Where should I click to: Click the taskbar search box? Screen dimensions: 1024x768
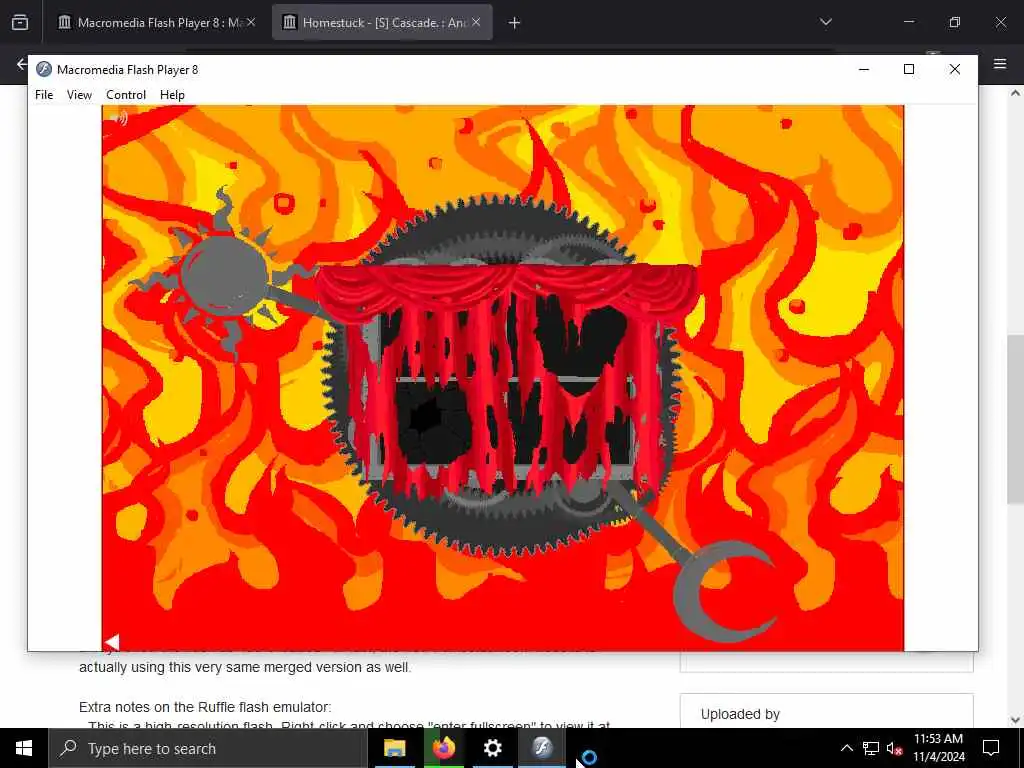click(207, 748)
